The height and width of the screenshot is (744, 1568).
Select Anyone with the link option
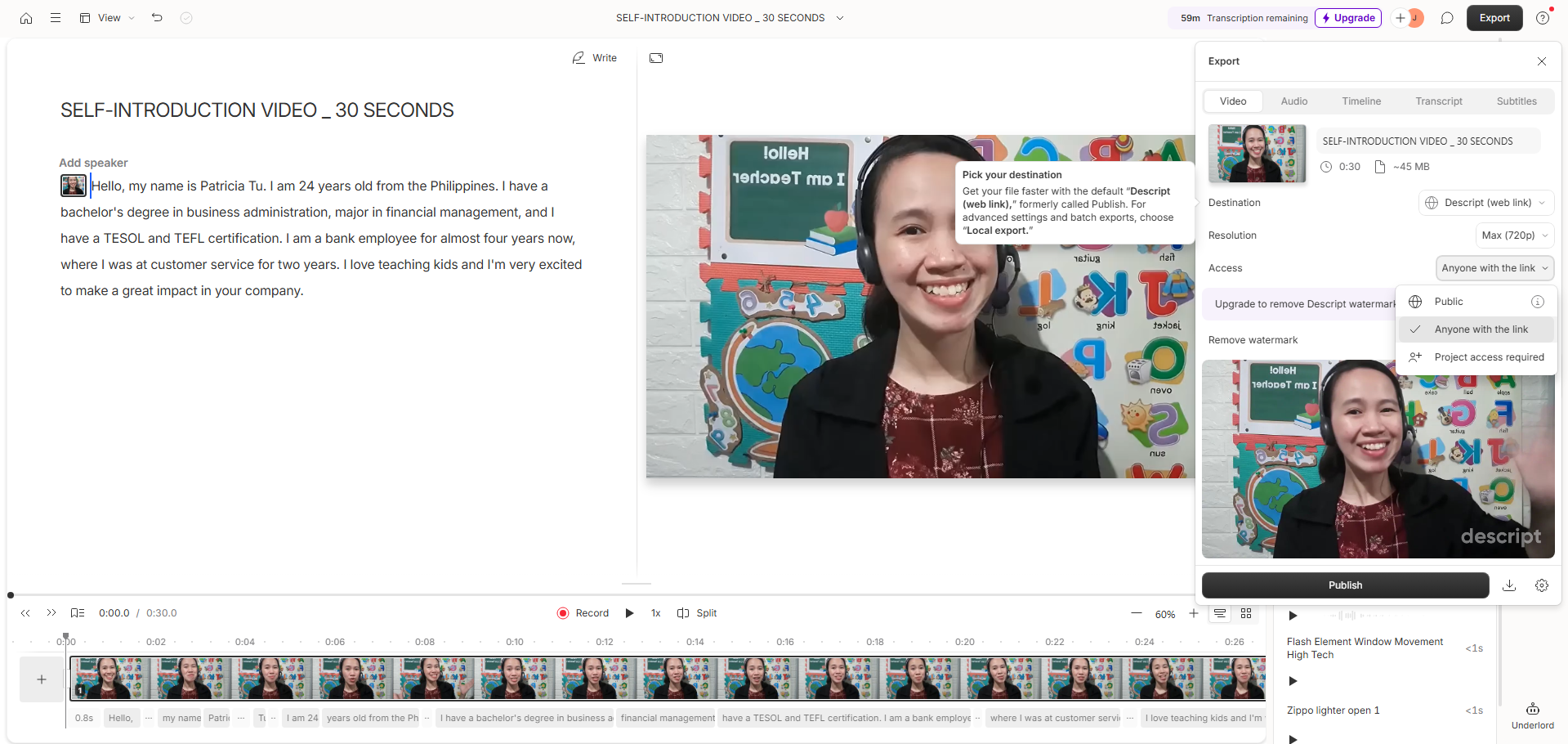pos(1476,329)
